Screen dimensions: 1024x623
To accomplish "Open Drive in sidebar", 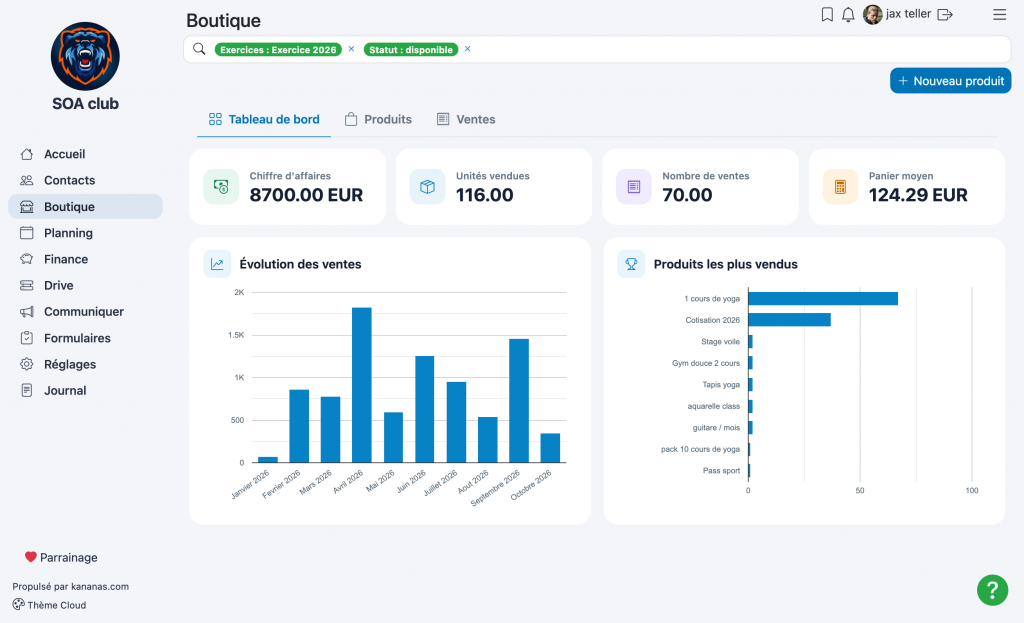I will click(x=85, y=285).
